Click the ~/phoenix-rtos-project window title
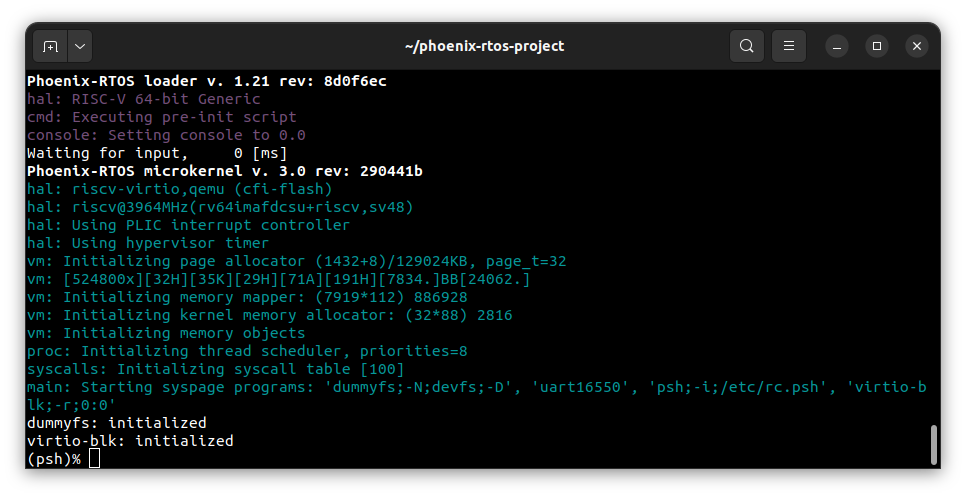Image resolution: width=966 pixels, height=497 pixels. (483, 46)
